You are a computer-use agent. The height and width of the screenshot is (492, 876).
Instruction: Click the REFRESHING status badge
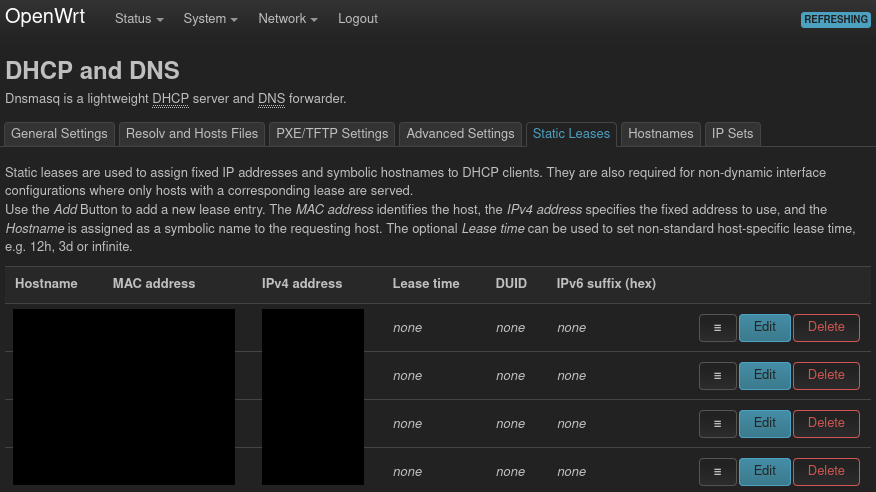click(835, 20)
